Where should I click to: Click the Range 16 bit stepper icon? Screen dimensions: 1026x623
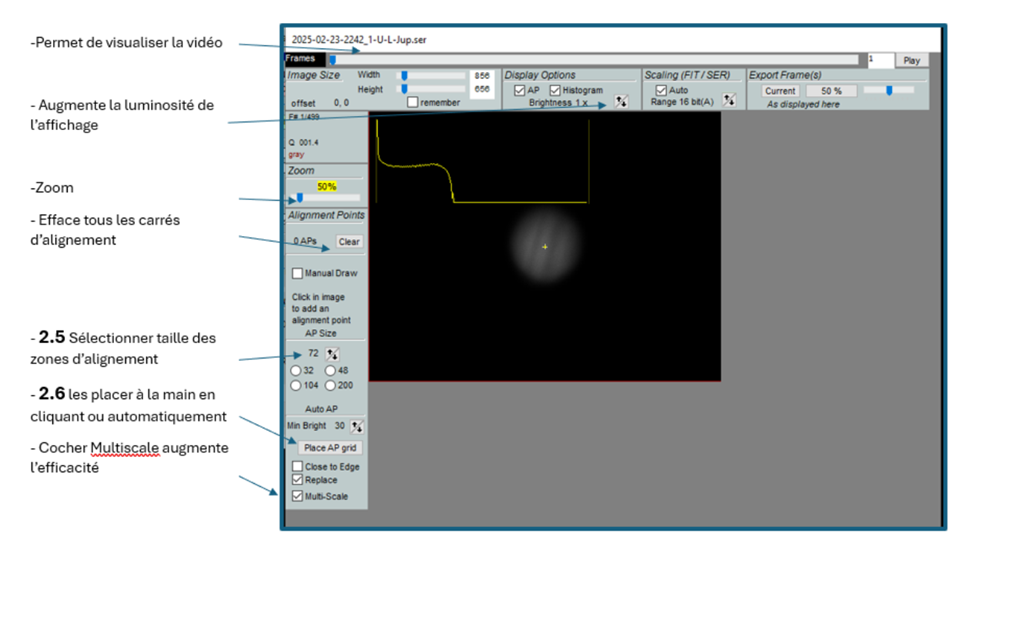pyautogui.click(x=728, y=100)
